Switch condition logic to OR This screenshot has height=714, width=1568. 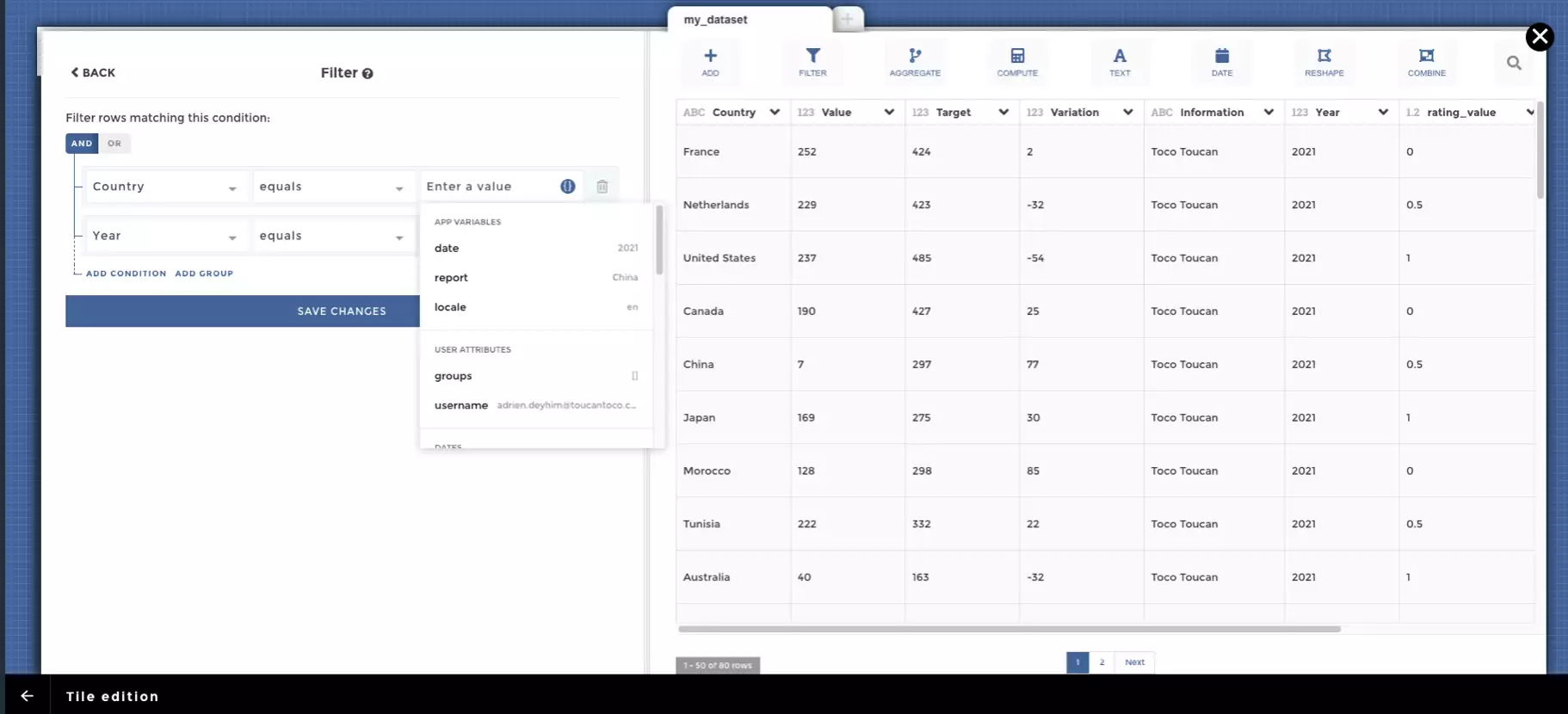tap(114, 144)
